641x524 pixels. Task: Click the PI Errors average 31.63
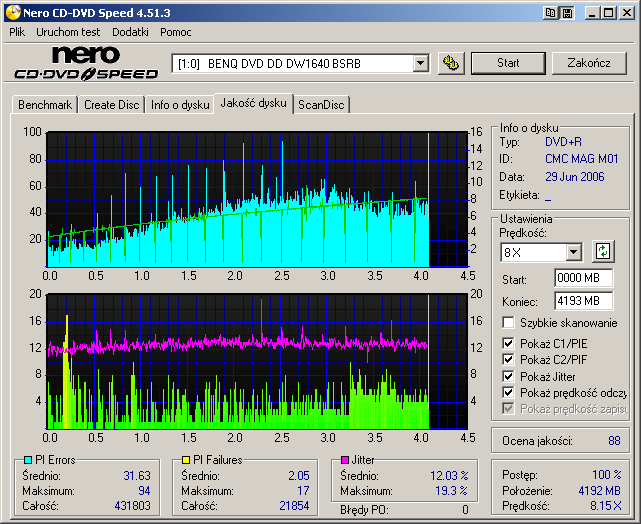pos(137,475)
